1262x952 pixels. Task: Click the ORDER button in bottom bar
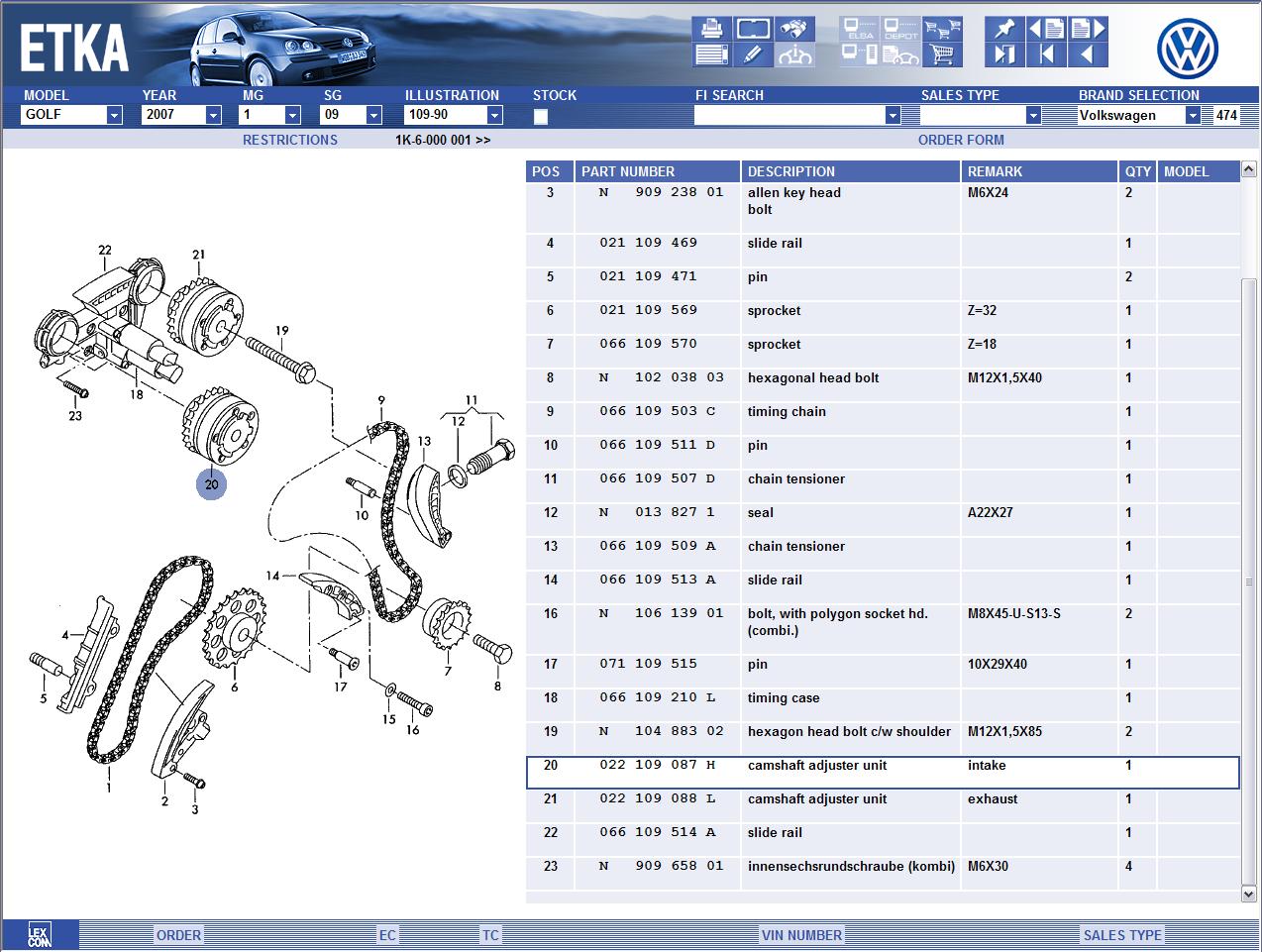(178, 935)
